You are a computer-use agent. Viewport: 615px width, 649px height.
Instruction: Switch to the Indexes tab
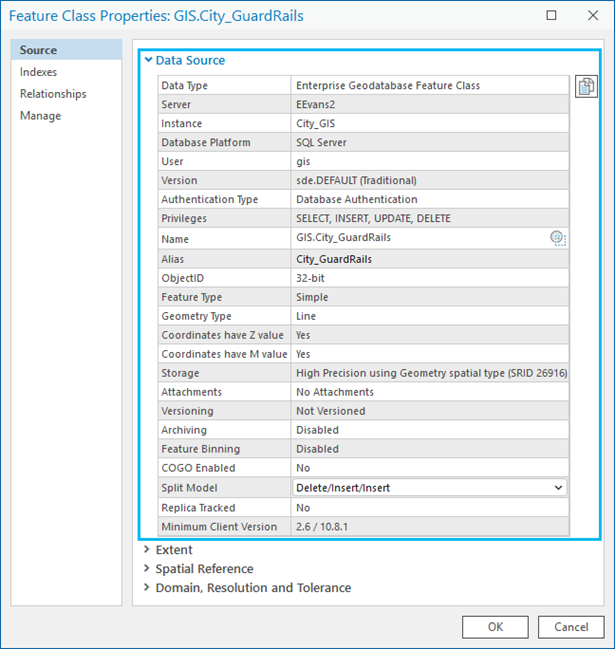(39, 72)
